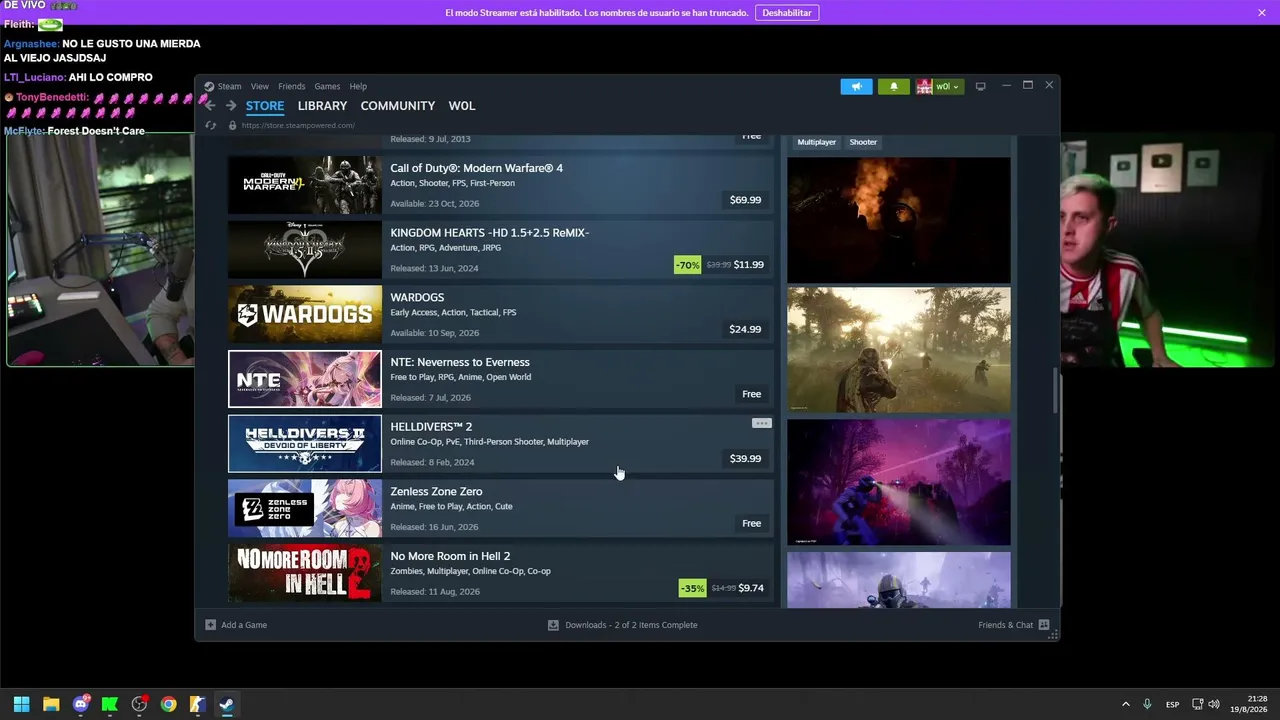Image resolution: width=1280 pixels, height=720 pixels.
Task: Open the HELLDIVERS 2 game title
Action: pos(431,427)
